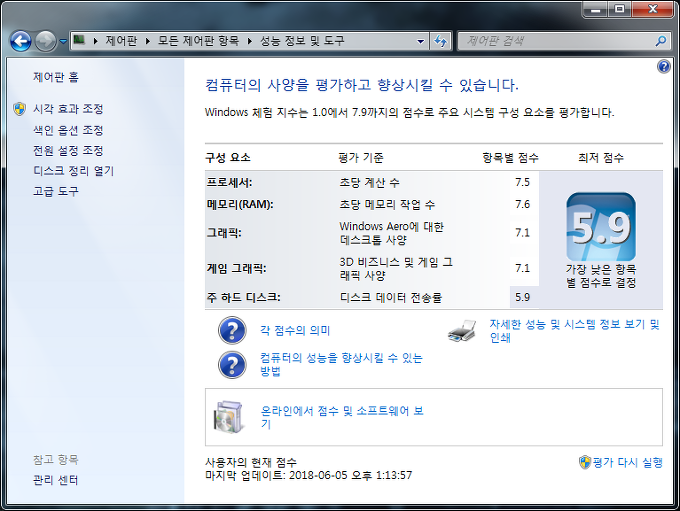Select the 제어판 breadcrumb
This screenshot has height=511, width=680.
click(x=121, y=41)
